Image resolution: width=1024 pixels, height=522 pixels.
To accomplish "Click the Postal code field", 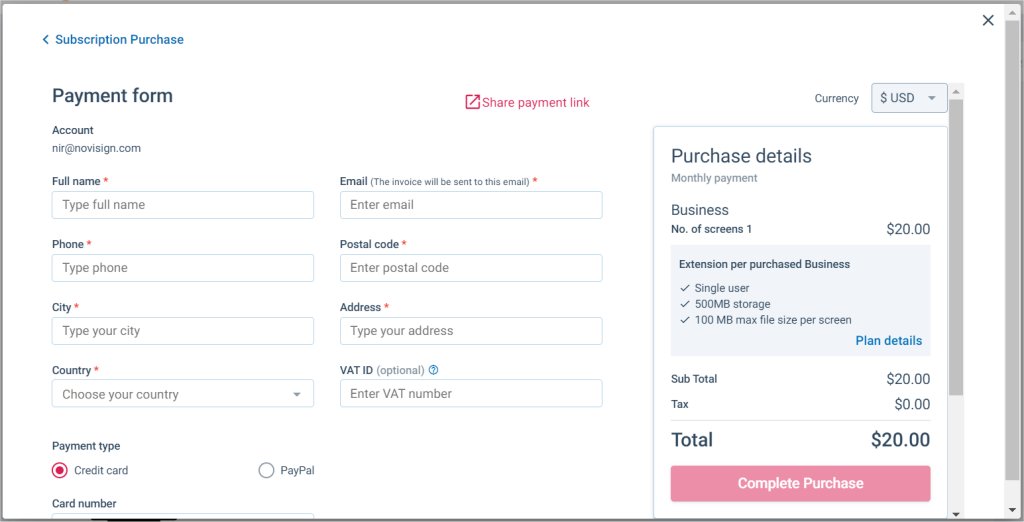I will click(471, 268).
